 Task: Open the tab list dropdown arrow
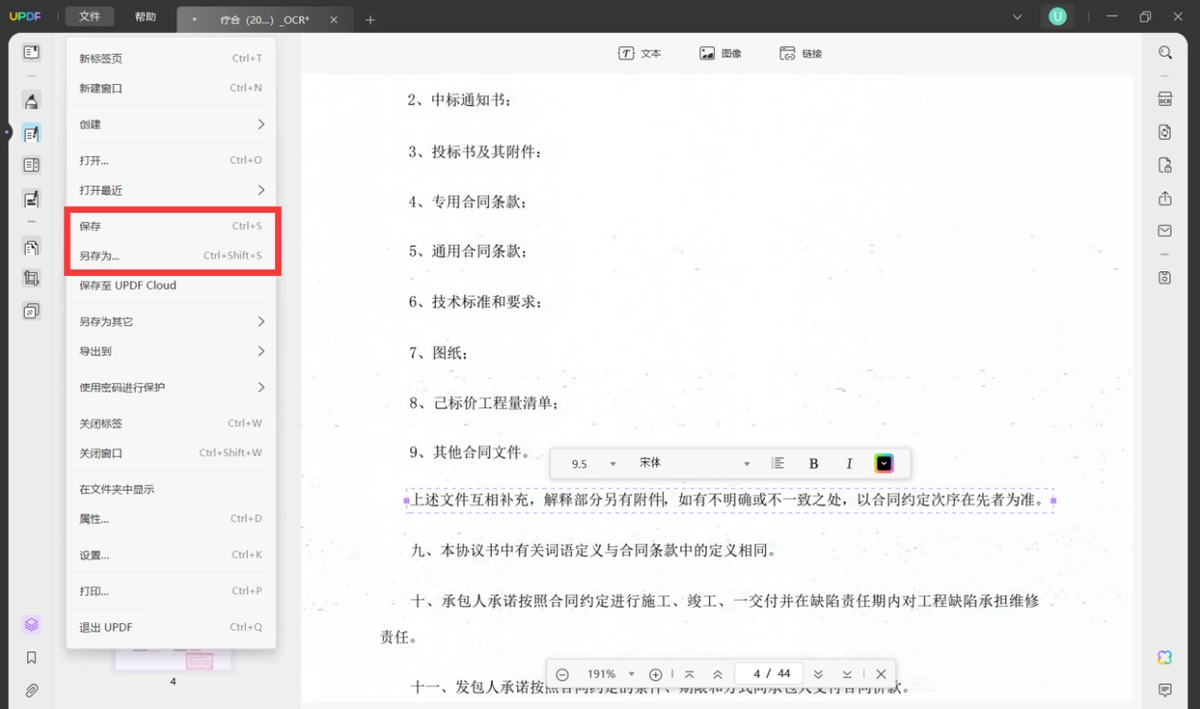tap(1018, 17)
